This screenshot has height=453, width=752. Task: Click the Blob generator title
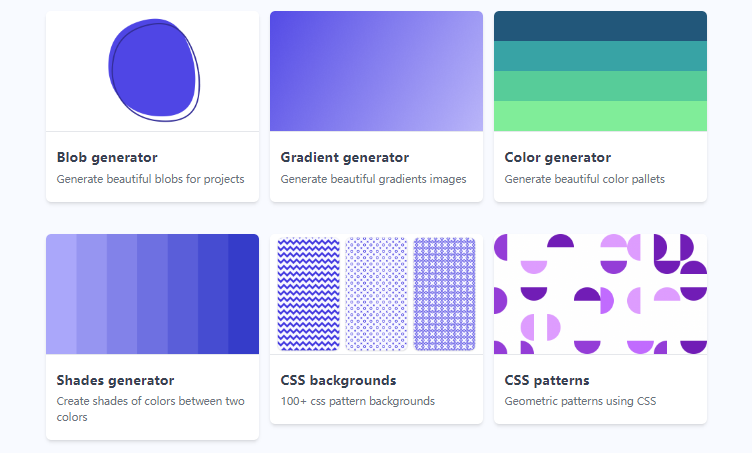tap(107, 157)
